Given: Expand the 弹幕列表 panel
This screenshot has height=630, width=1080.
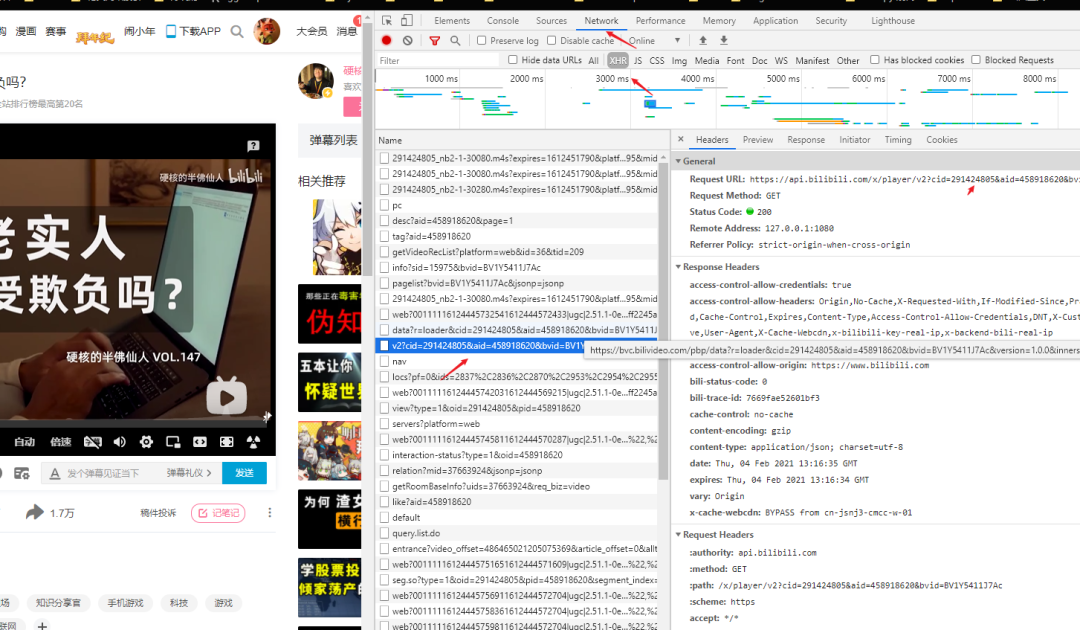Looking at the screenshot, I should pyautogui.click(x=333, y=140).
